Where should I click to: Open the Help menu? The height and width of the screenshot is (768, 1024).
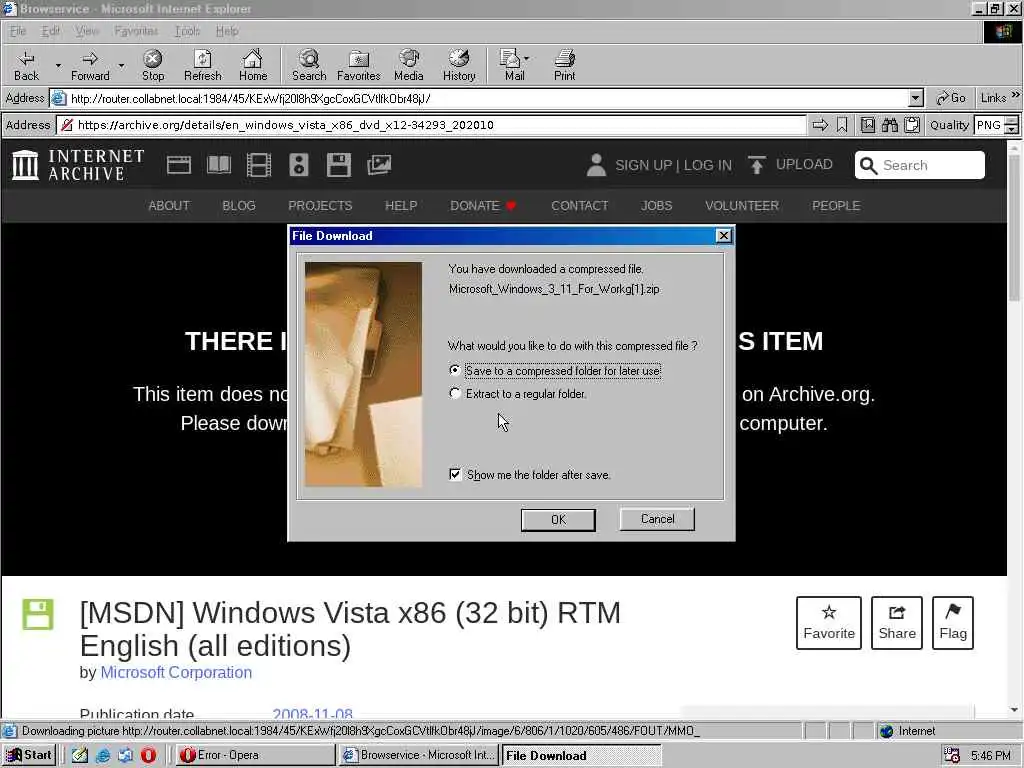(227, 31)
